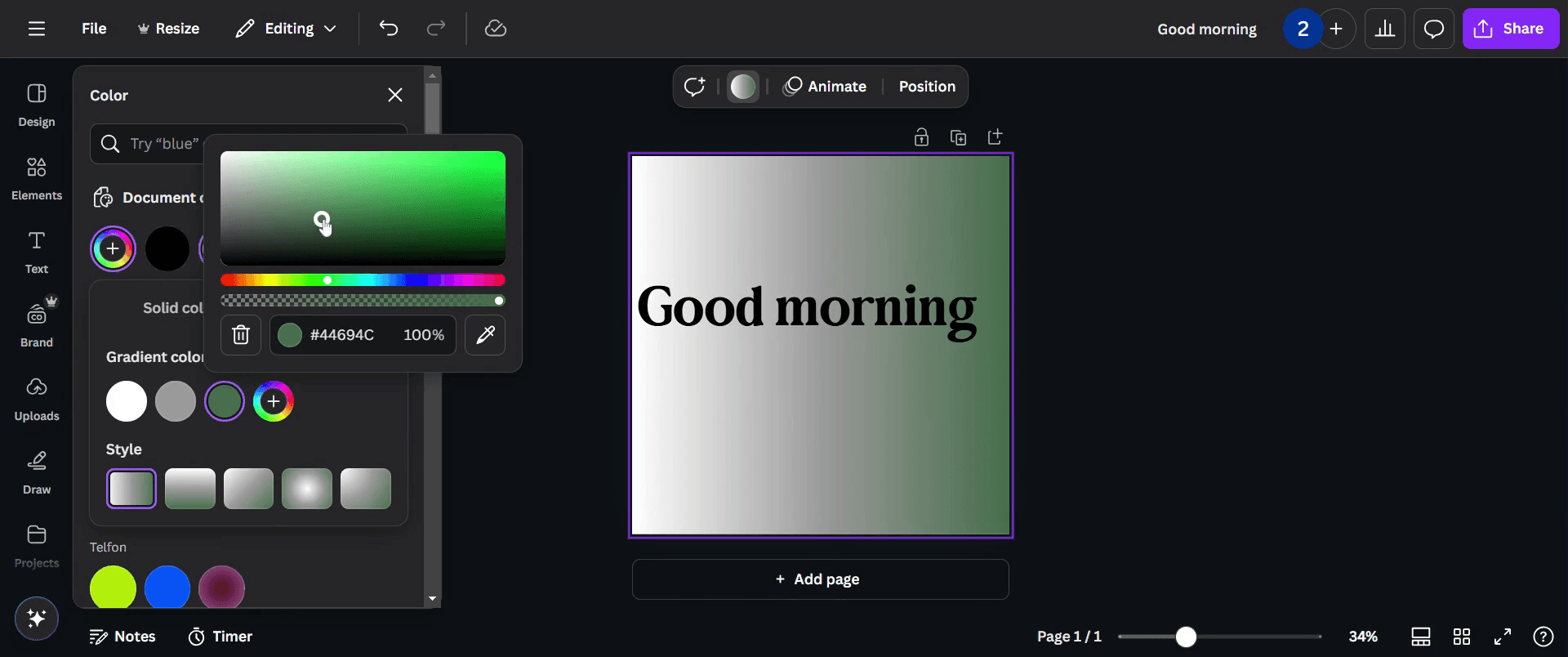Click the Share button
Image resolution: width=1568 pixels, height=657 pixels.
pos(1511,29)
